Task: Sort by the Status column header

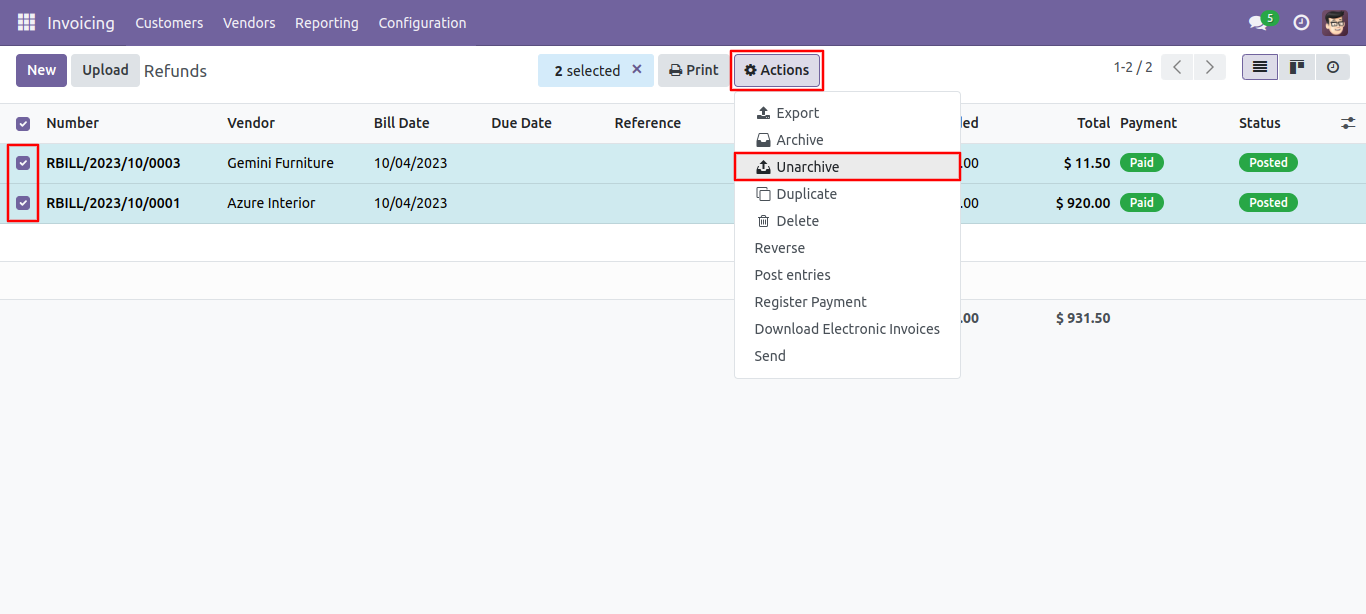Action: (x=1260, y=123)
